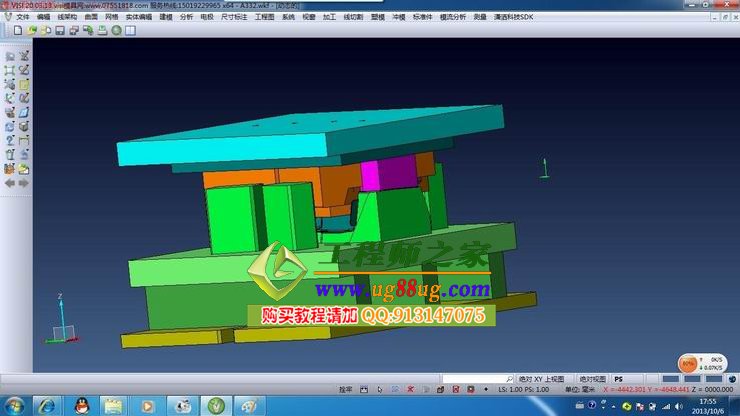
Task: Click the 绝对视图 status button
Action: click(592, 379)
